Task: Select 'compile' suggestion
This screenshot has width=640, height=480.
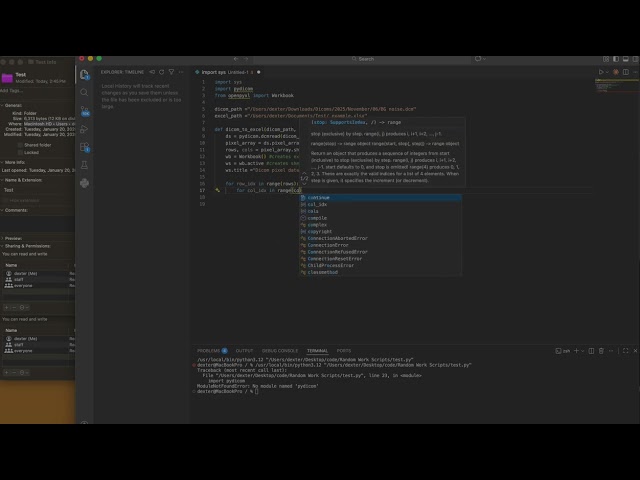Action: 380,218
